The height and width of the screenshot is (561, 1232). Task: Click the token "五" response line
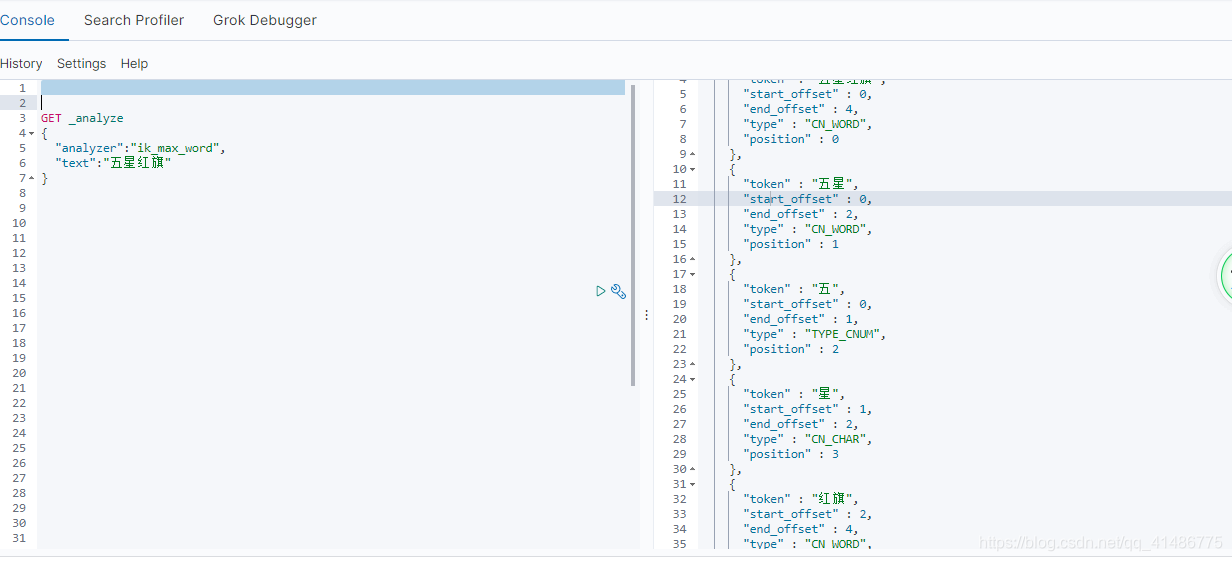click(794, 289)
